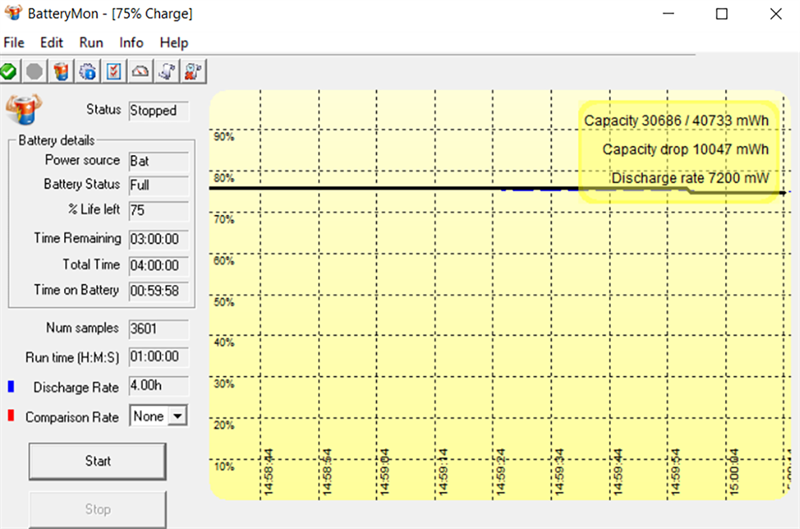The width and height of the screenshot is (800, 529).
Task: Click the red Comparison Rate color swatch
Action: (11, 416)
